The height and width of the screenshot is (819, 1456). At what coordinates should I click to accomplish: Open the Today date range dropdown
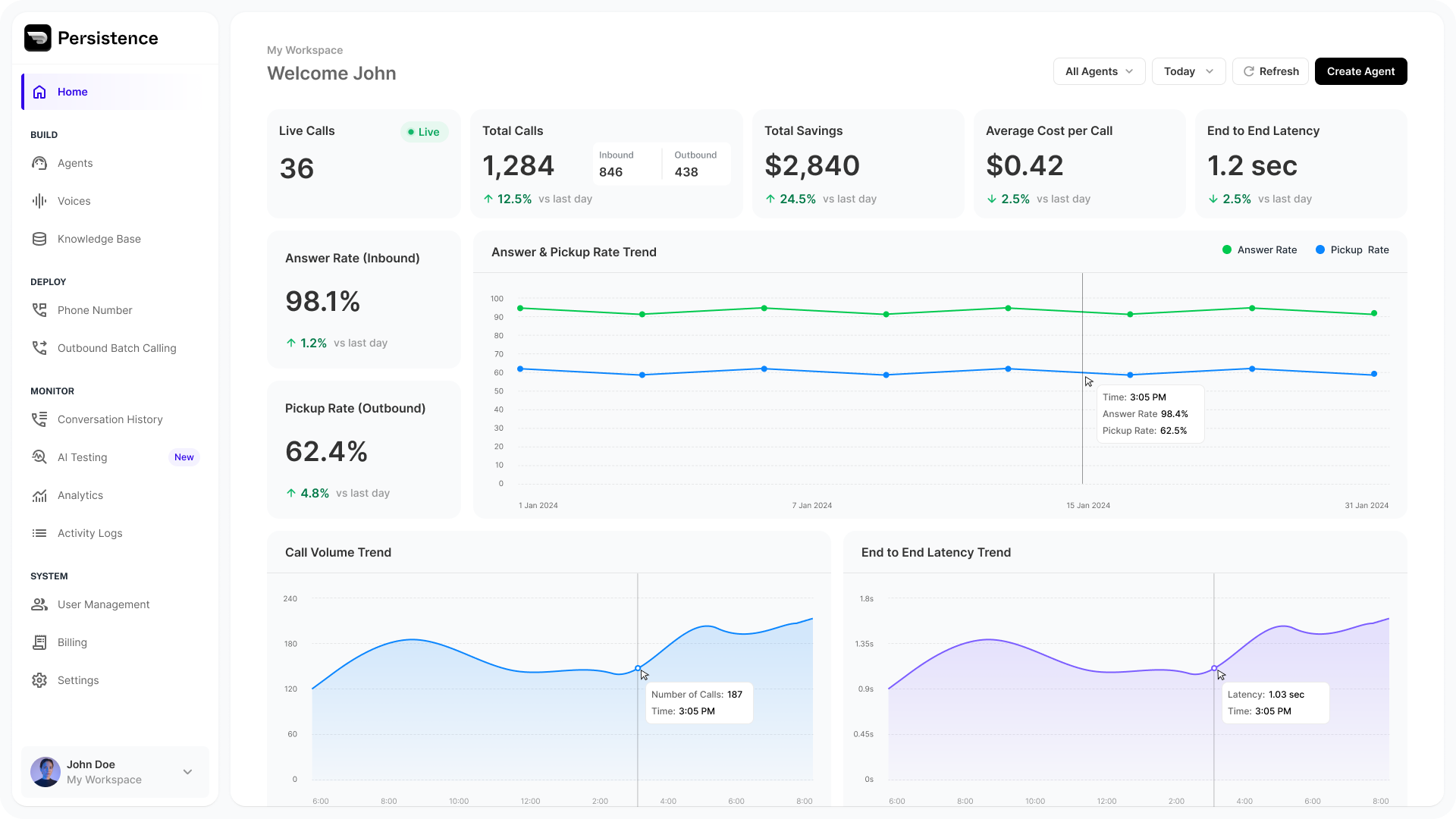tap(1188, 71)
